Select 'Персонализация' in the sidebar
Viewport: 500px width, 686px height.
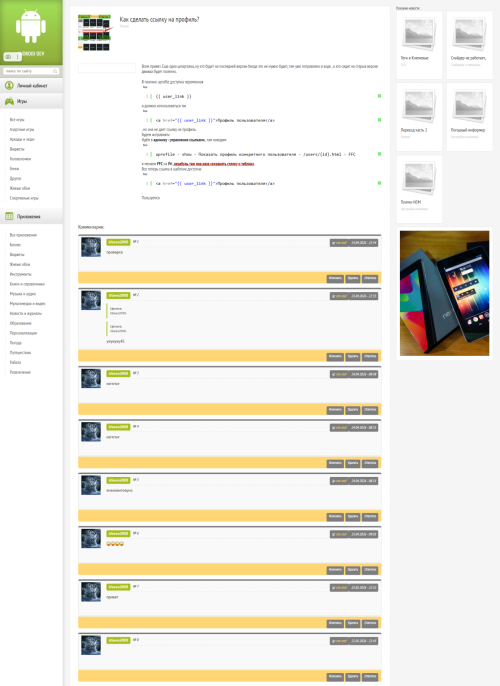[23, 333]
